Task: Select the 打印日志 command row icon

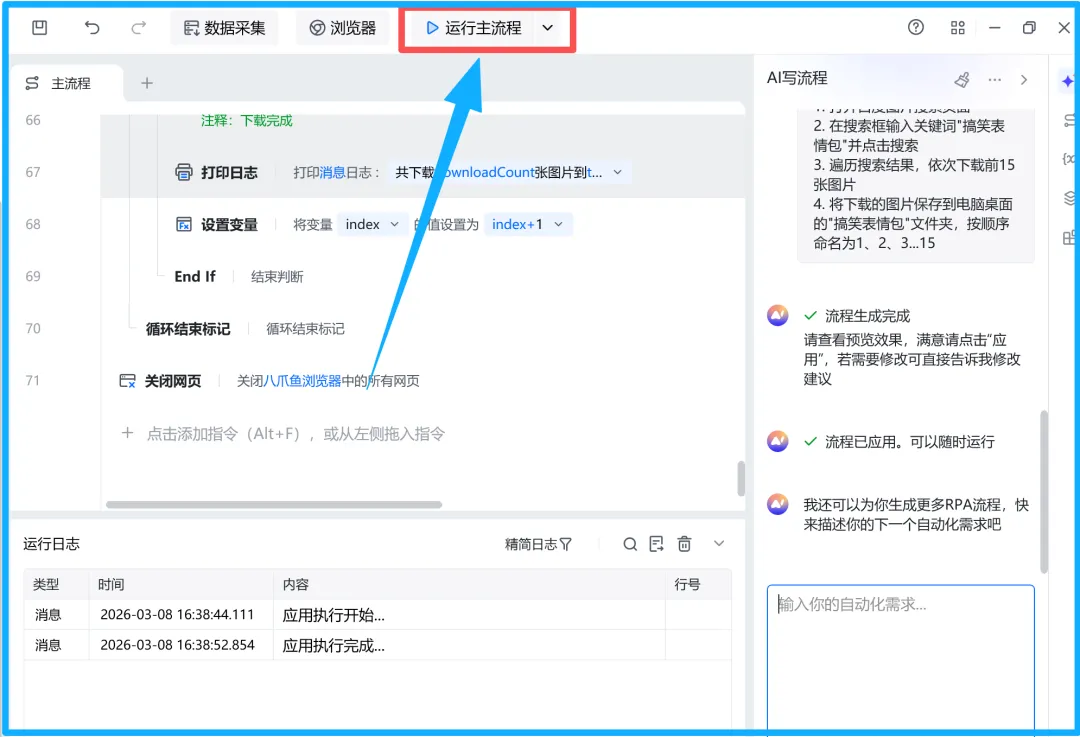Action: [x=184, y=172]
